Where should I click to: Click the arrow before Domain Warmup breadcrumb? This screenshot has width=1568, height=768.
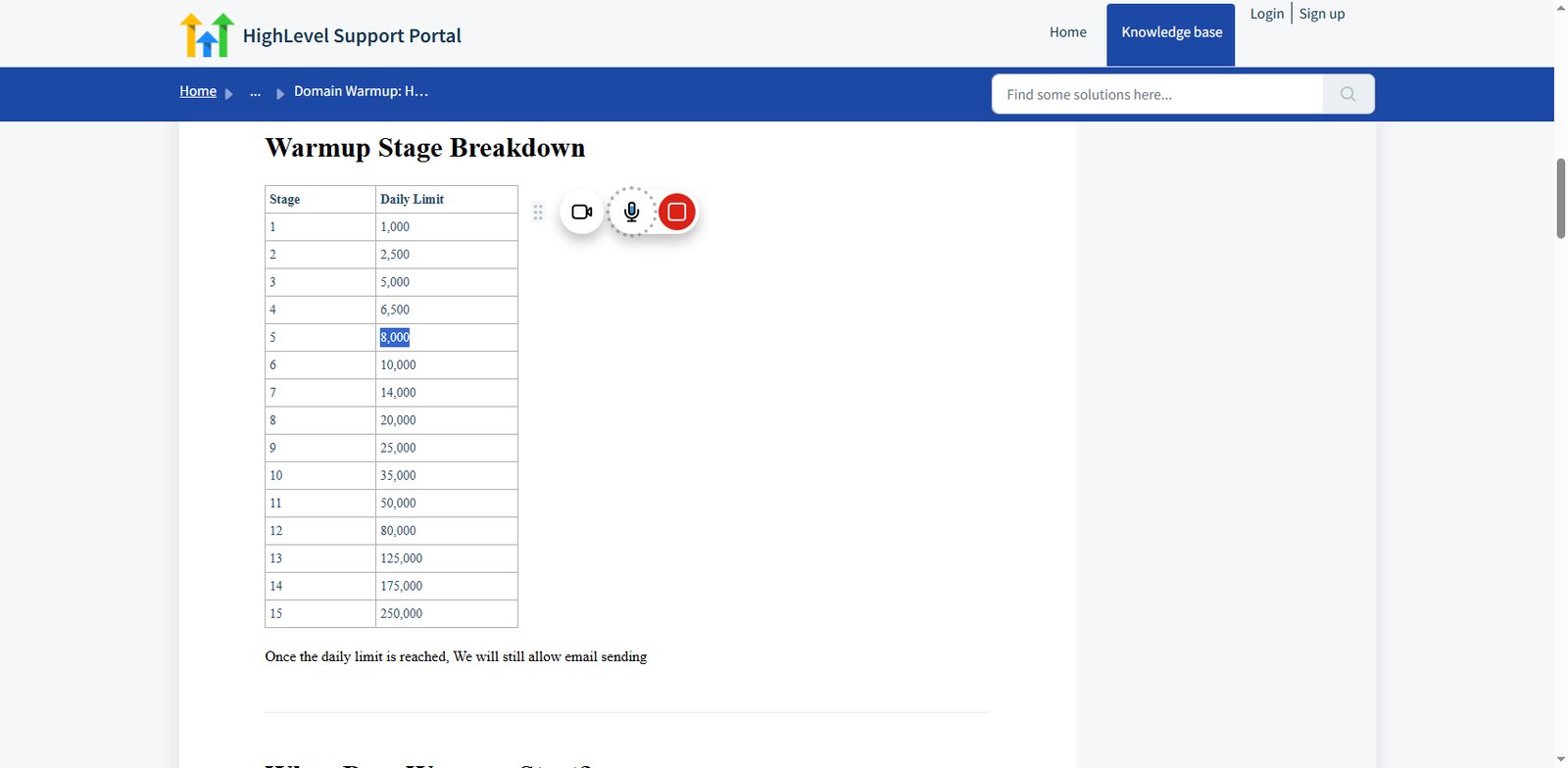280,93
